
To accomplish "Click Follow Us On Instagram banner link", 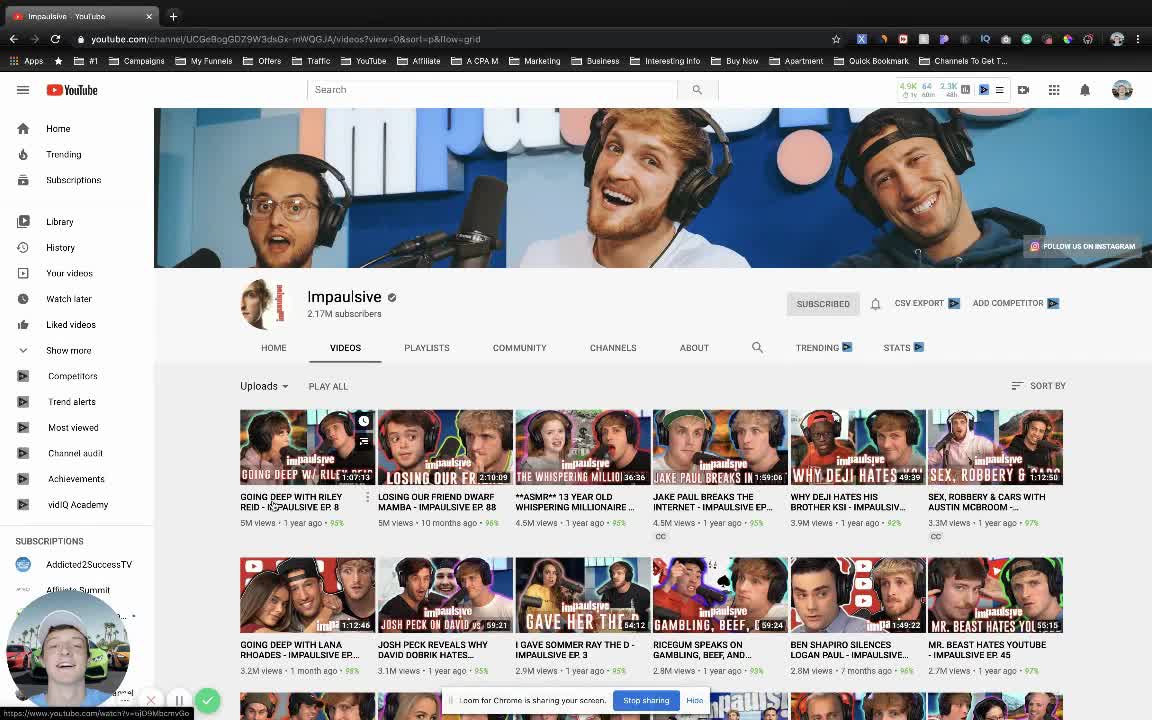I will (x=1082, y=247).
